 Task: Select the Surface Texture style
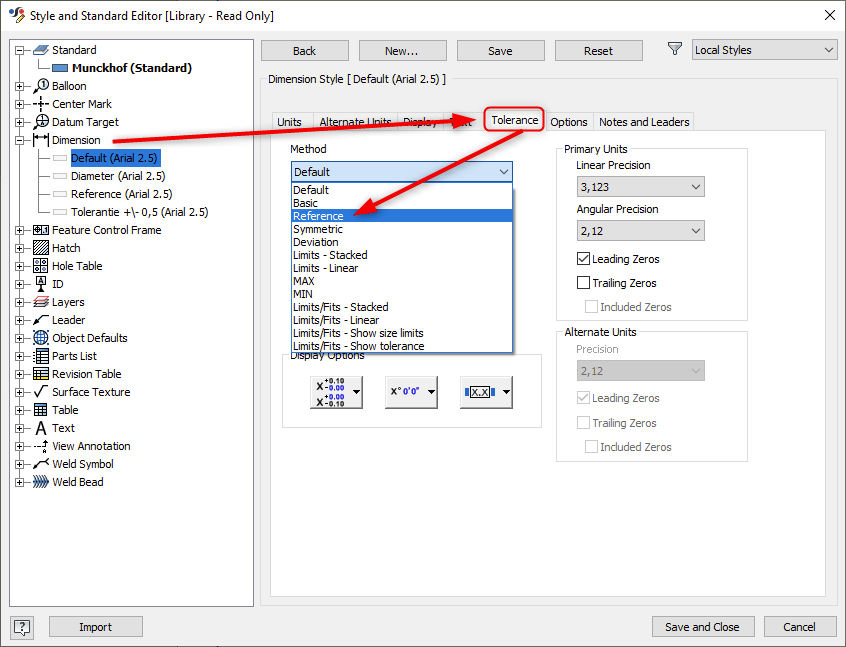(x=88, y=392)
